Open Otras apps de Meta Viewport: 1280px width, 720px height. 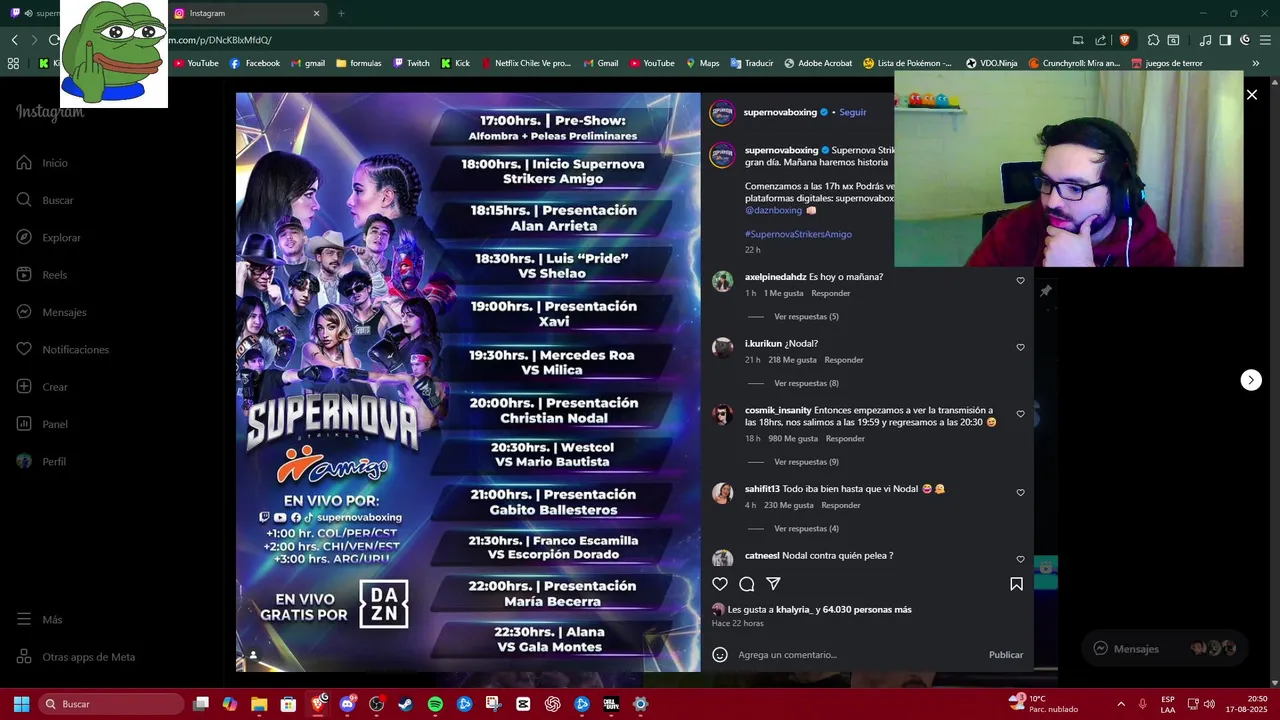tap(75, 657)
